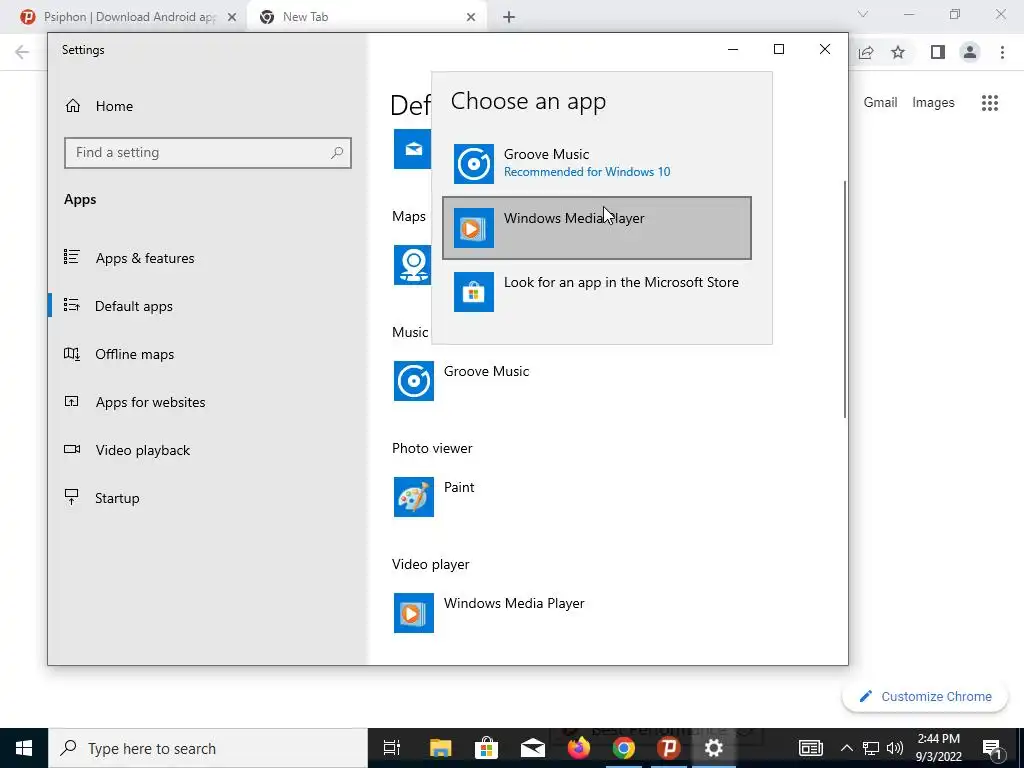Click Recommended for Windows 10 text
1024x768 pixels.
point(587,172)
